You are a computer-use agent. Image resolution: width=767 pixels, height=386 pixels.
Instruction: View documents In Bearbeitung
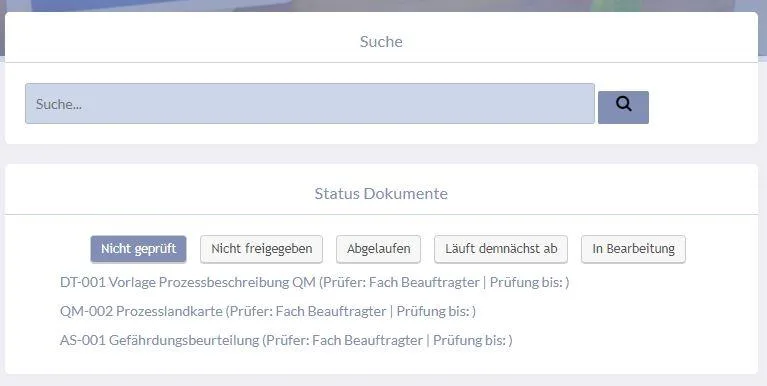tap(633, 249)
